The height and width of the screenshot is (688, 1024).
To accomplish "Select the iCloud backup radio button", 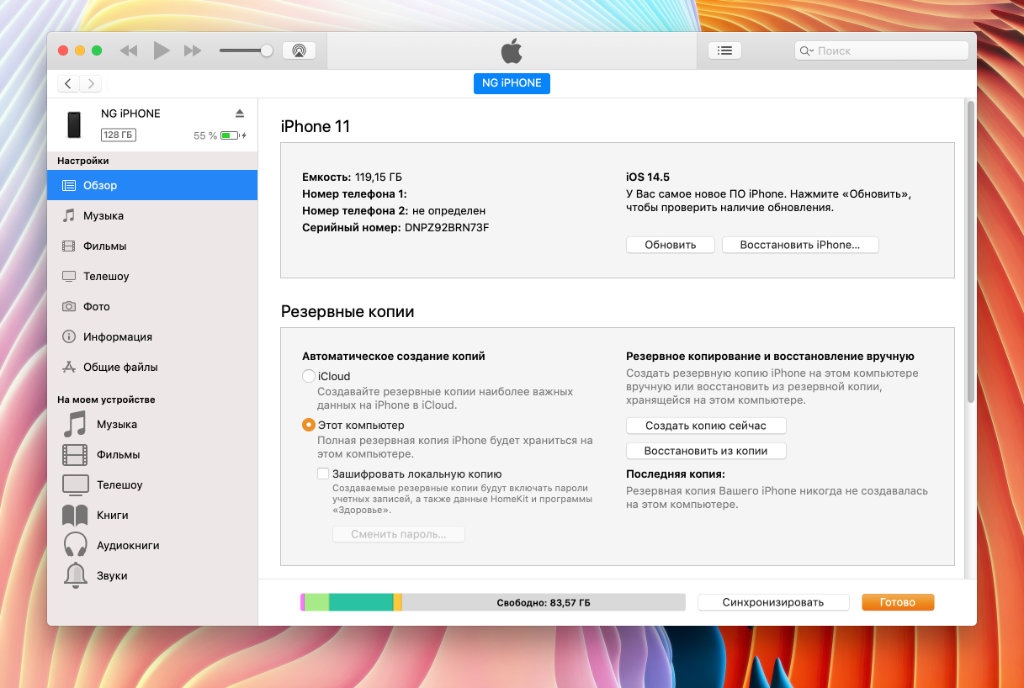I will 309,376.
